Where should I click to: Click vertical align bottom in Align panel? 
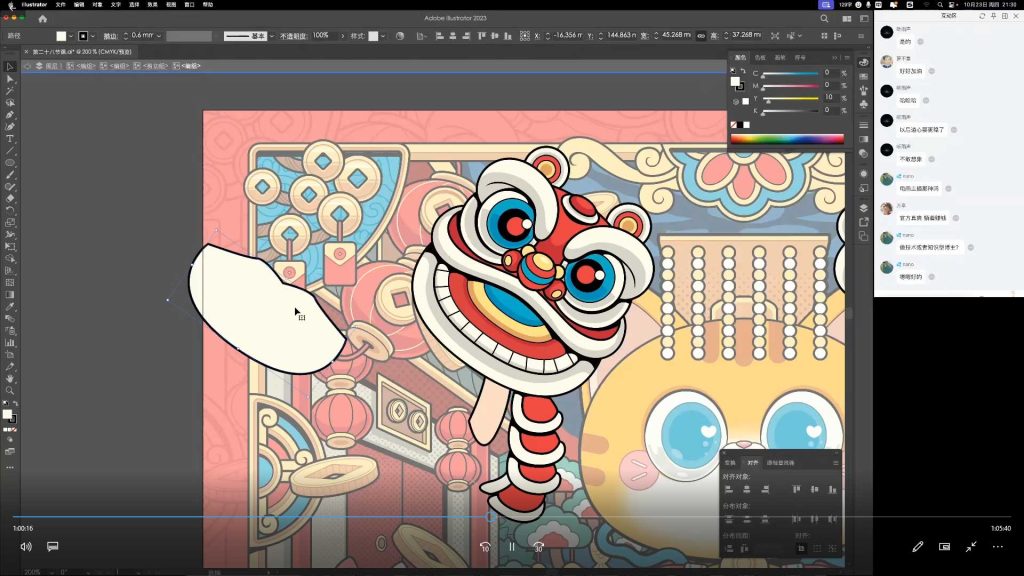(833, 489)
